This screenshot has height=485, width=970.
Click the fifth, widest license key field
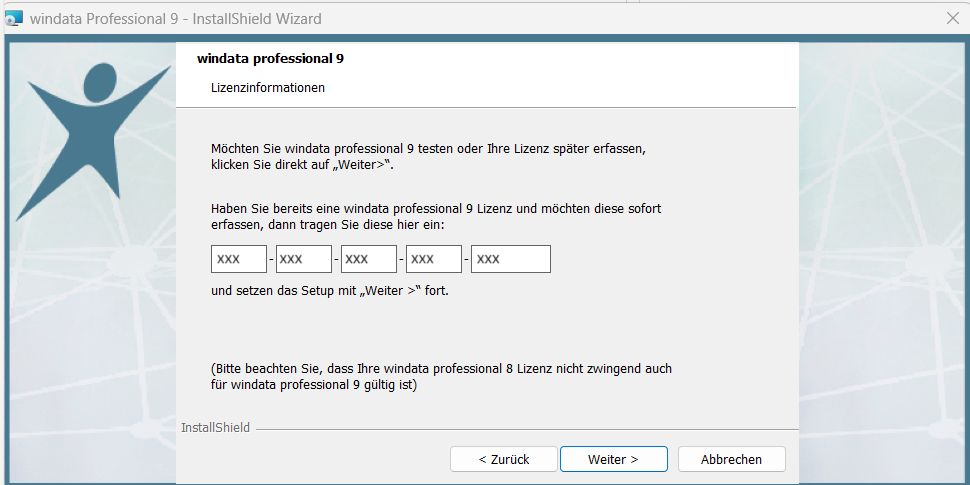click(x=511, y=259)
